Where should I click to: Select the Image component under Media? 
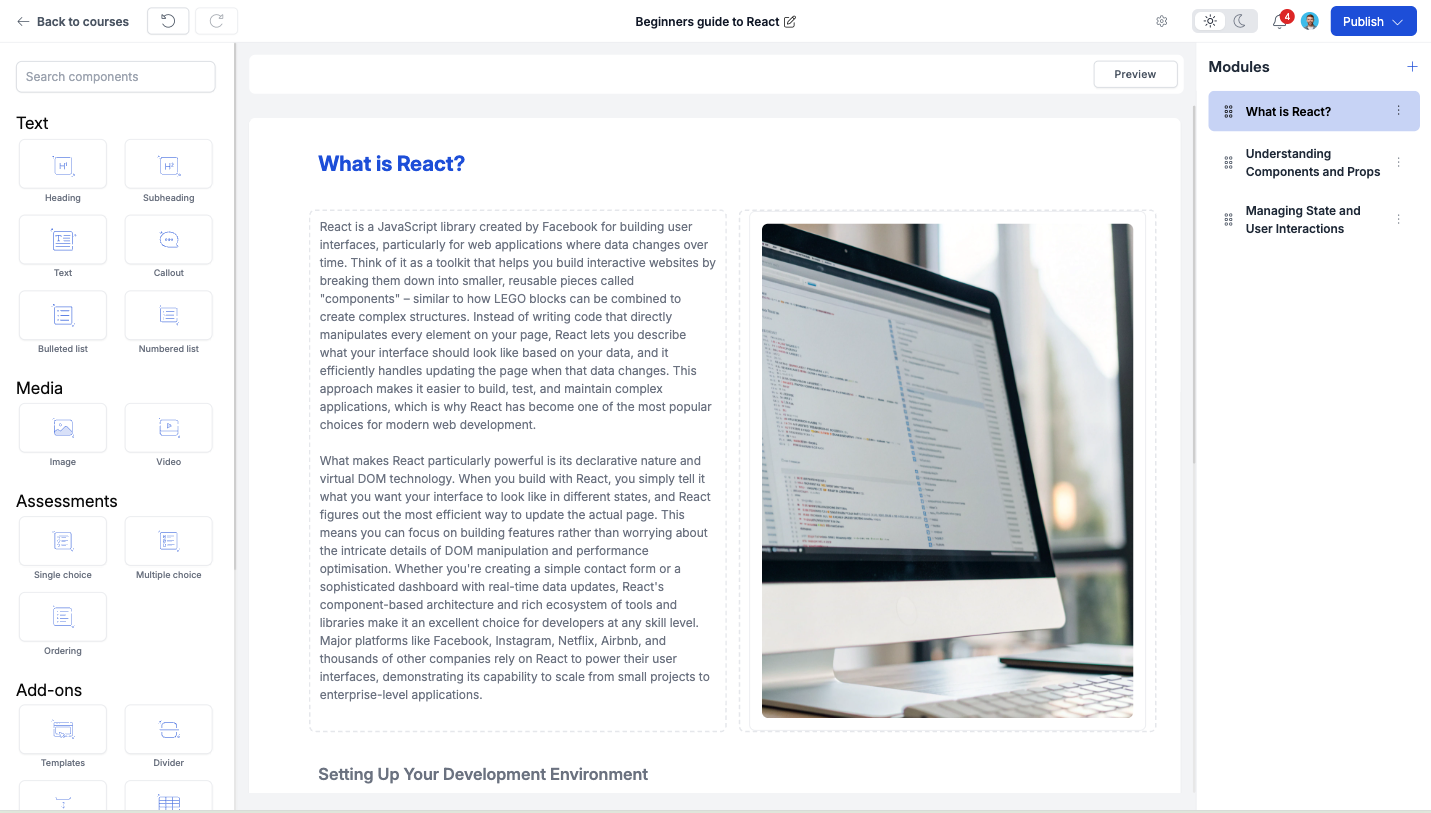[62, 427]
